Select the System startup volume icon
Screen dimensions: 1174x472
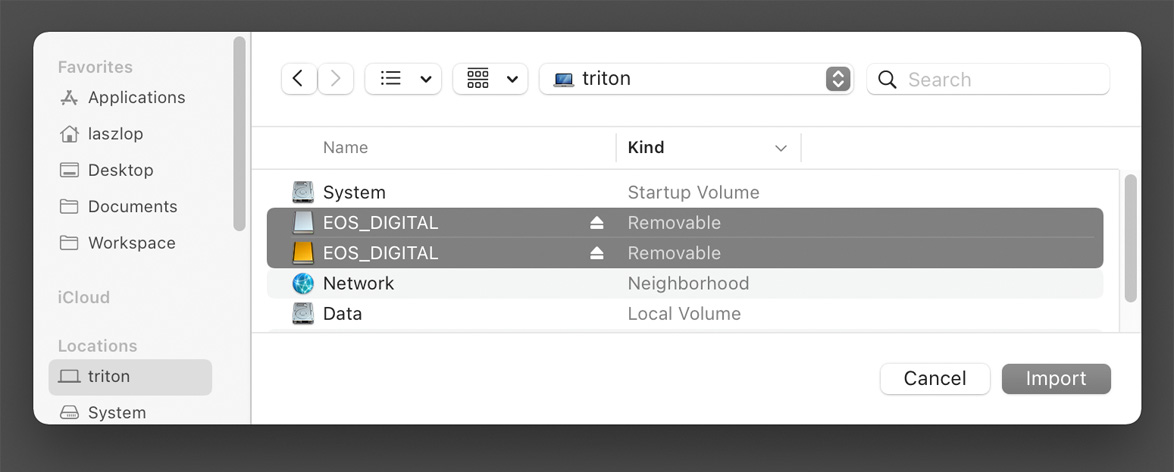tap(303, 193)
